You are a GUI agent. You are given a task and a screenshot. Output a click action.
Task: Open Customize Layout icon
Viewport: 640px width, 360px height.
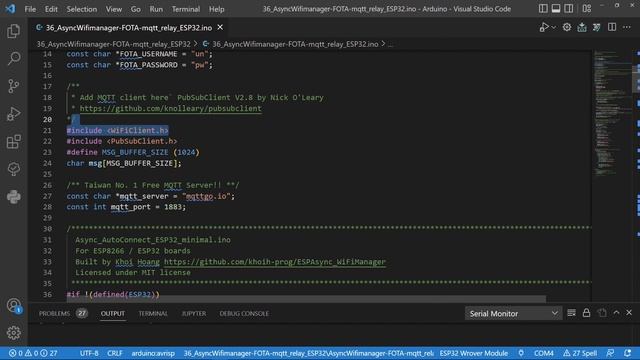587,9
